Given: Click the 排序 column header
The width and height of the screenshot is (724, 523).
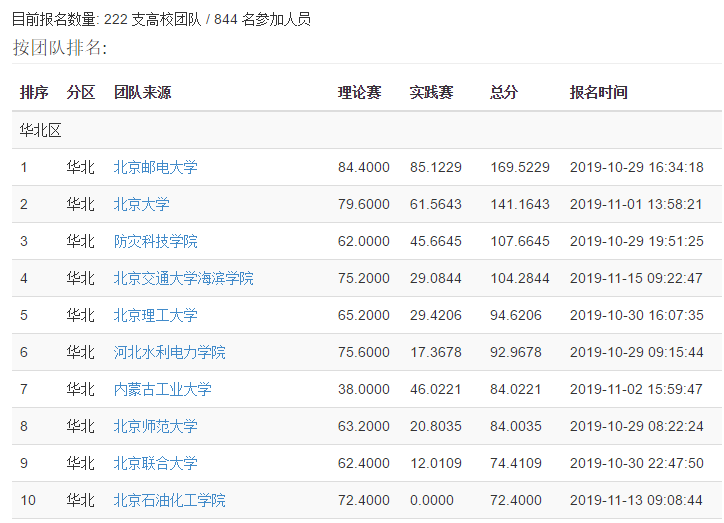Looking at the screenshot, I should 34,92.
